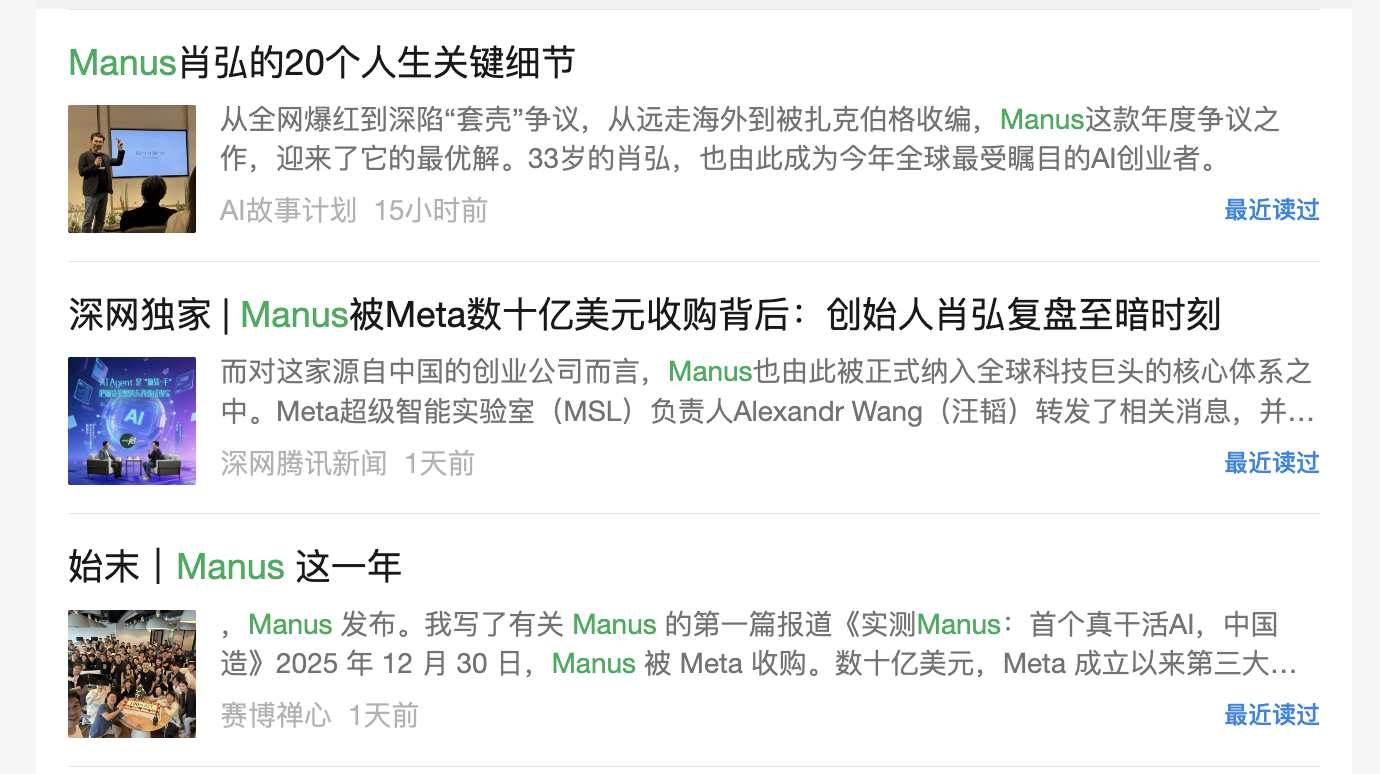1380x774 pixels.
Task: Open the "赛博禅心" source account
Action: [275, 716]
